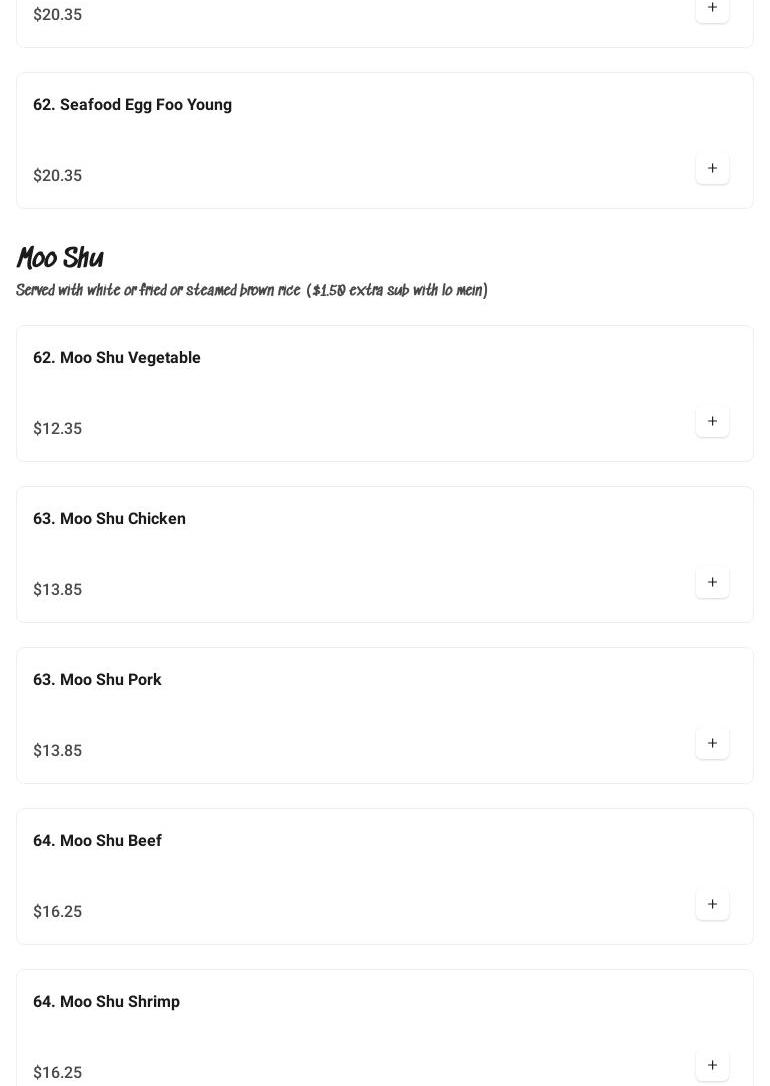Open the Seafood Egg Foo Young item title
The image size is (770, 1086).
point(132,105)
